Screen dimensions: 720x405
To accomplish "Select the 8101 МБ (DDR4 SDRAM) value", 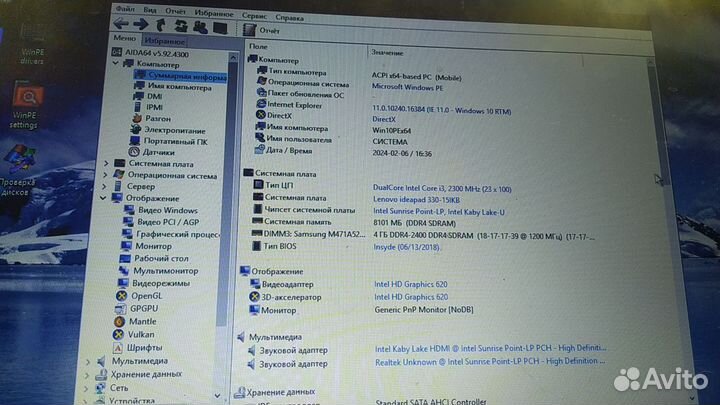I will (x=414, y=223).
